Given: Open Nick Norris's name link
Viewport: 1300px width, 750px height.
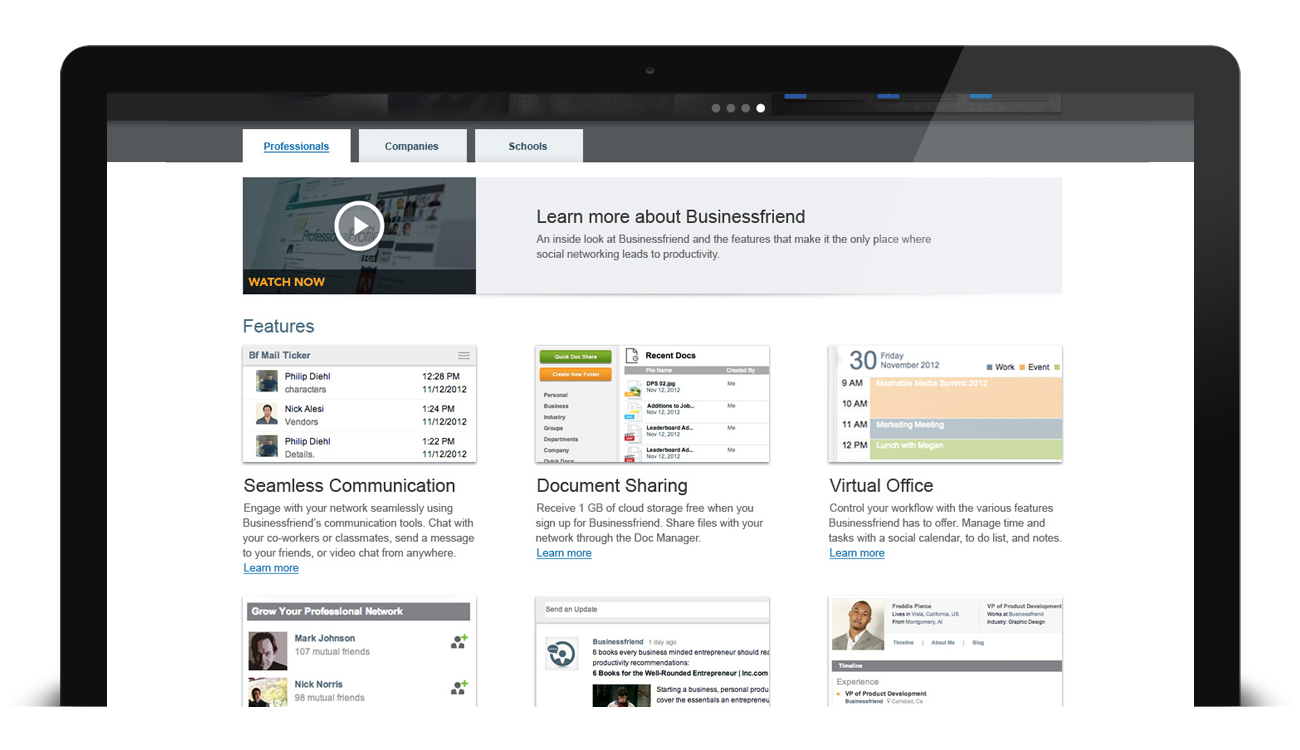Looking at the screenshot, I should tap(319, 684).
